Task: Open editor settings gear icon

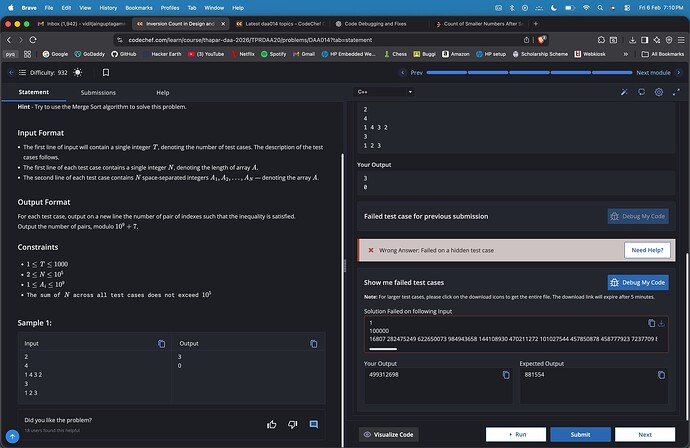Action: [659, 92]
